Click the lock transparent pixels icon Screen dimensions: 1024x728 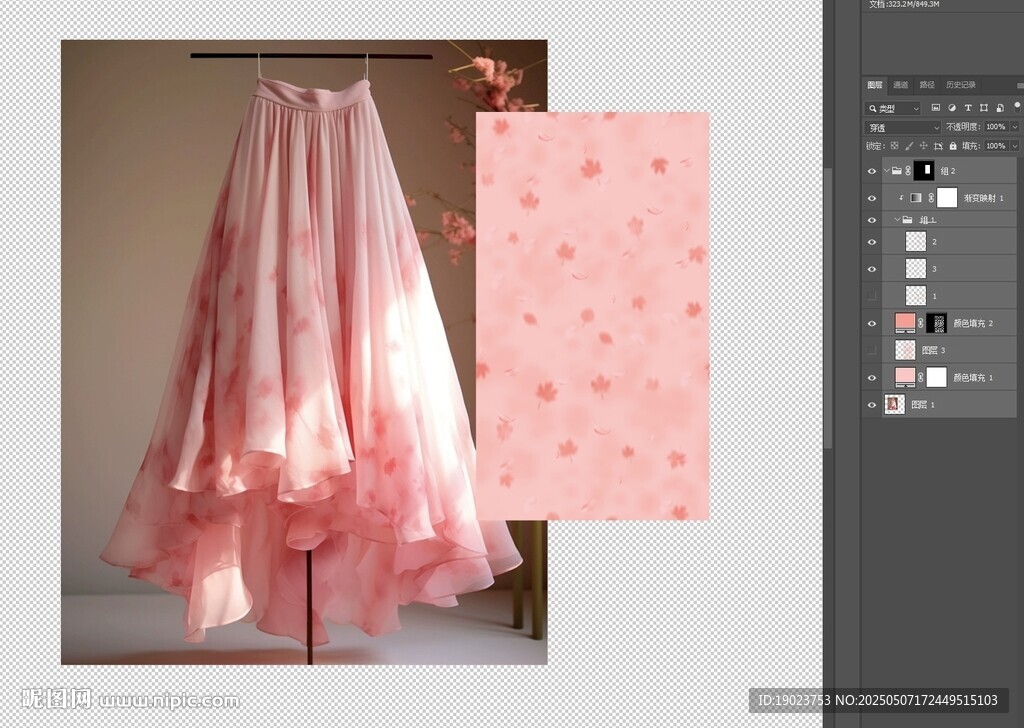coord(895,146)
